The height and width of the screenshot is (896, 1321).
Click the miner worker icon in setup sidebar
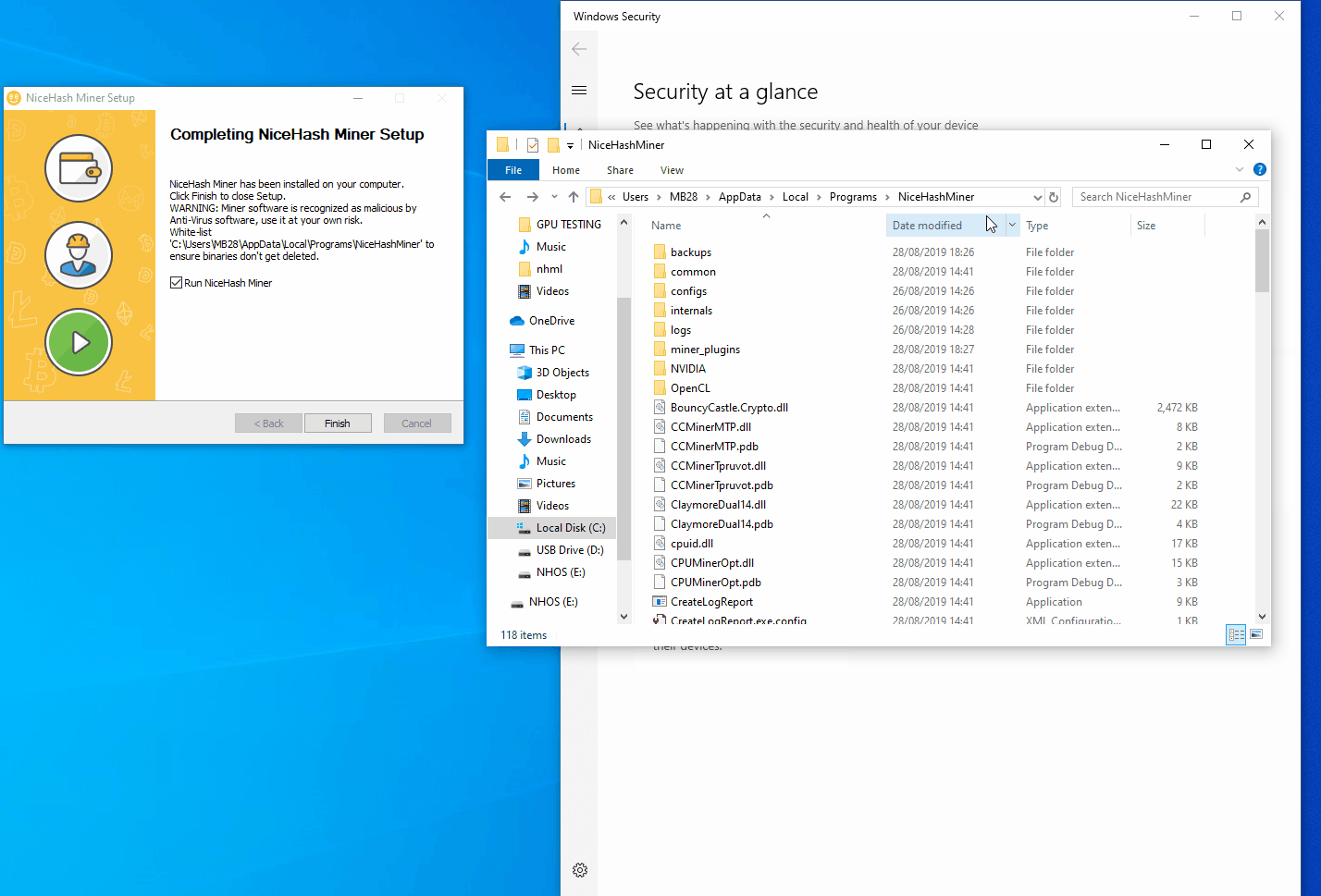(x=79, y=255)
